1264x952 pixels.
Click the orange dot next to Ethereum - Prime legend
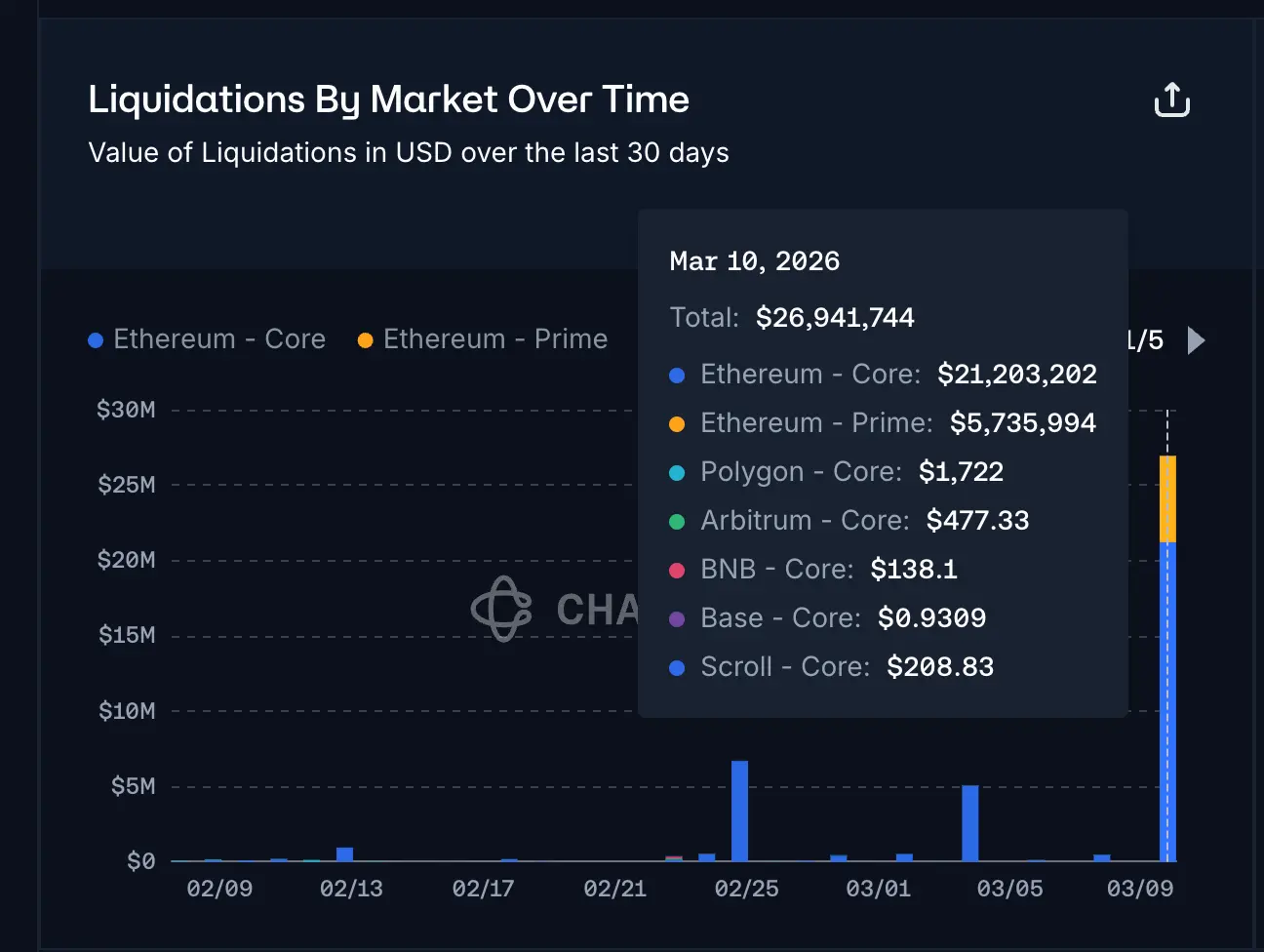point(366,339)
